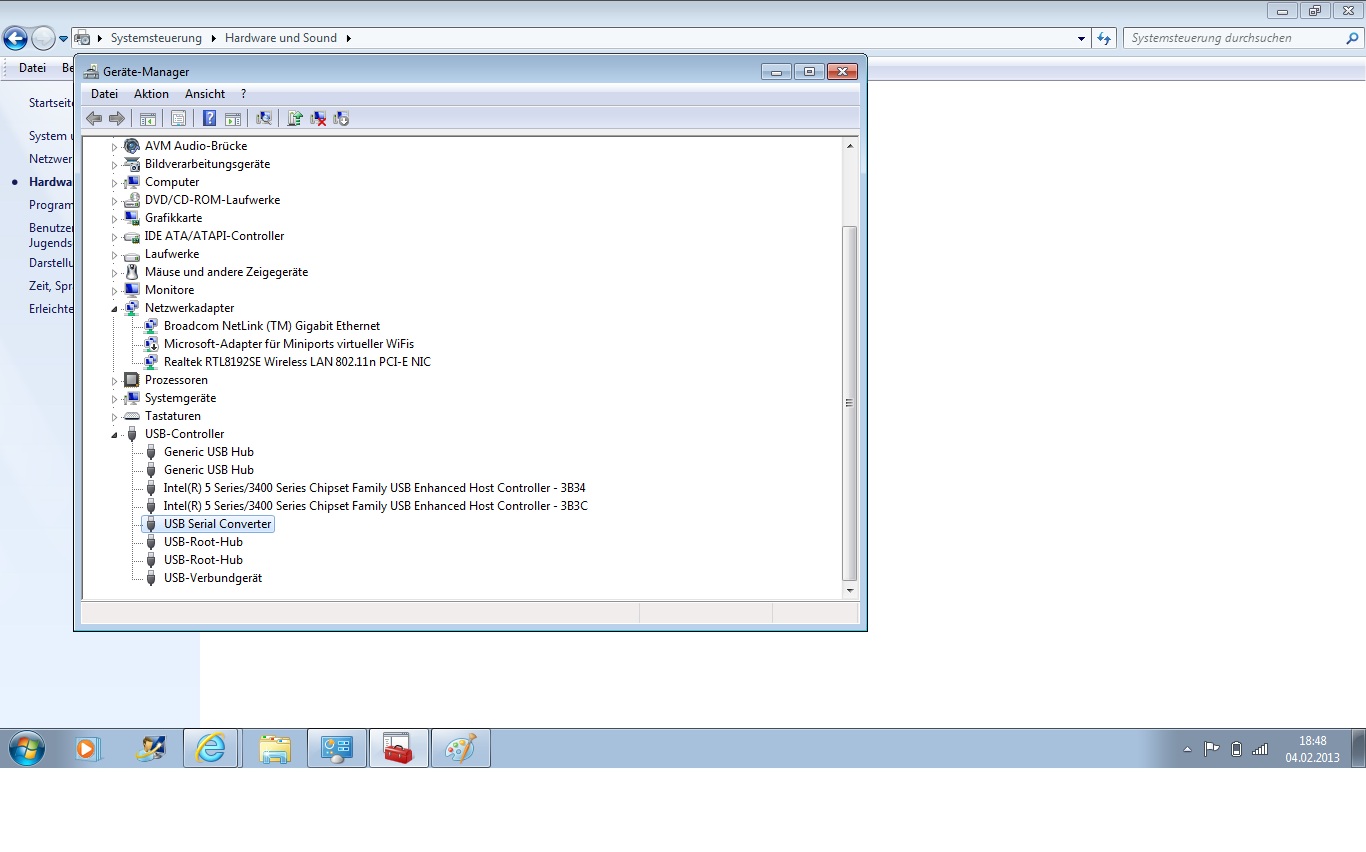This screenshot has height=852, width=1366.
Task: Switch to Control Panel taskbar button
Action: click(x=336, y=748)
